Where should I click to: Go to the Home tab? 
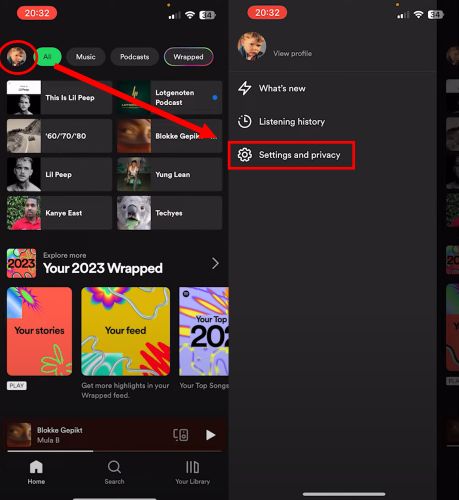pos(36,472)
